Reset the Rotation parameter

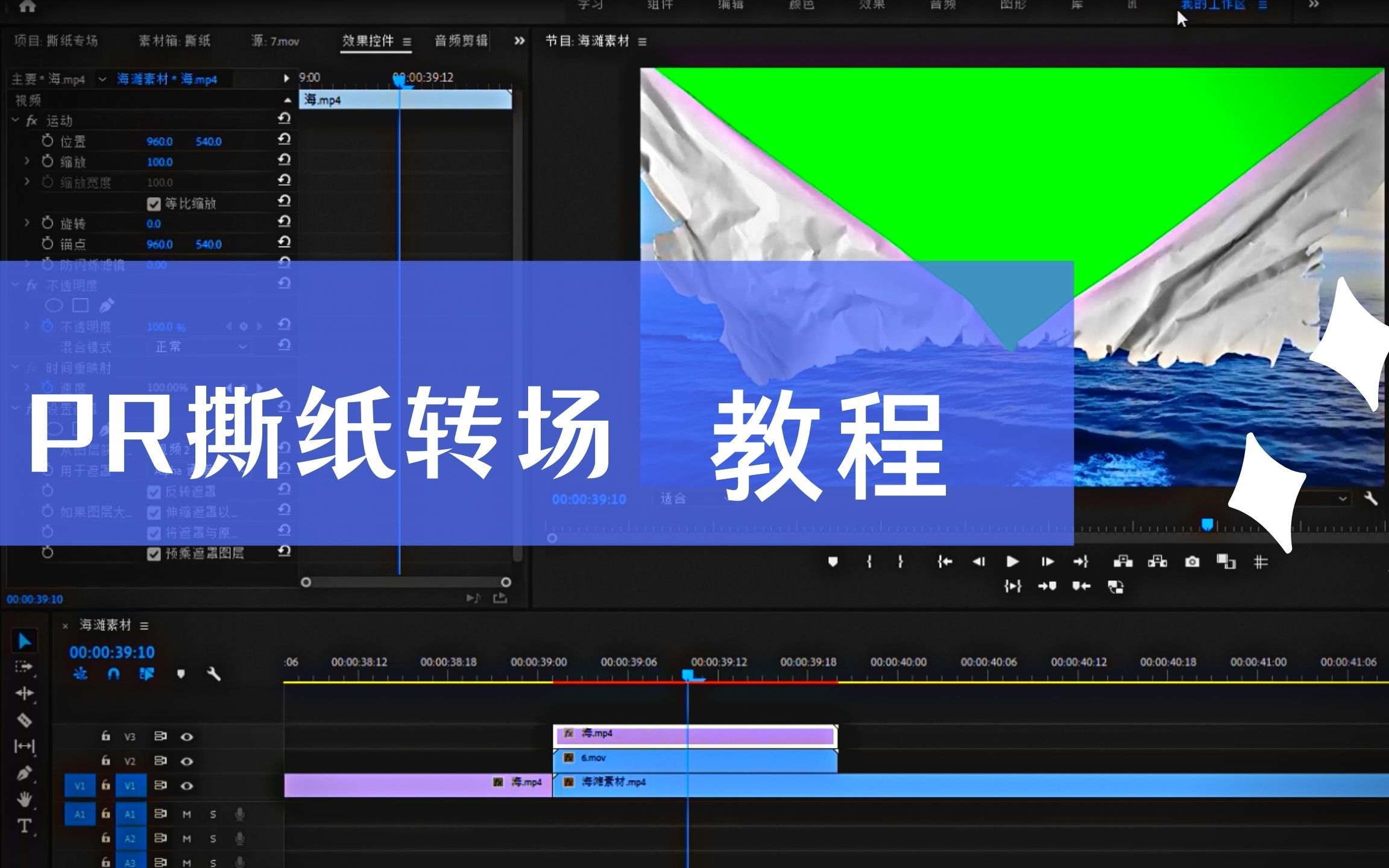[284, 221]
